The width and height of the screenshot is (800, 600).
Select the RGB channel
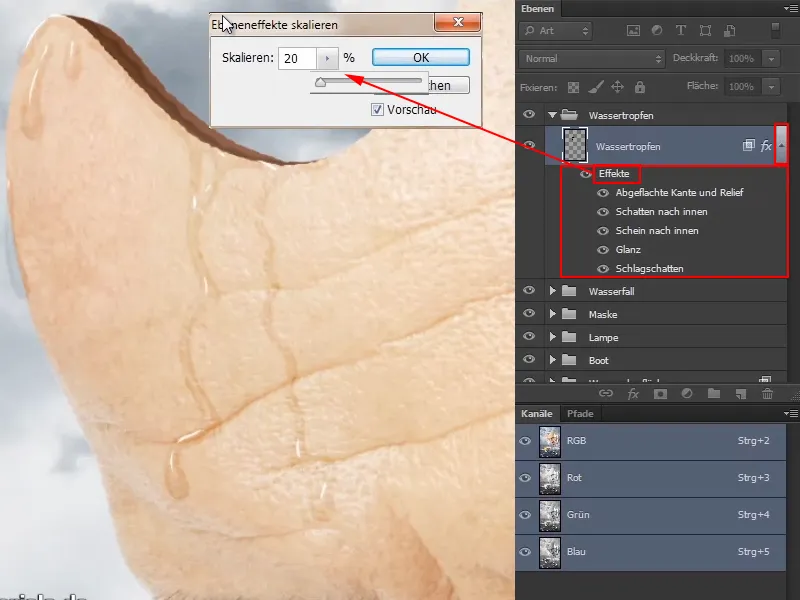click(651, 441)
